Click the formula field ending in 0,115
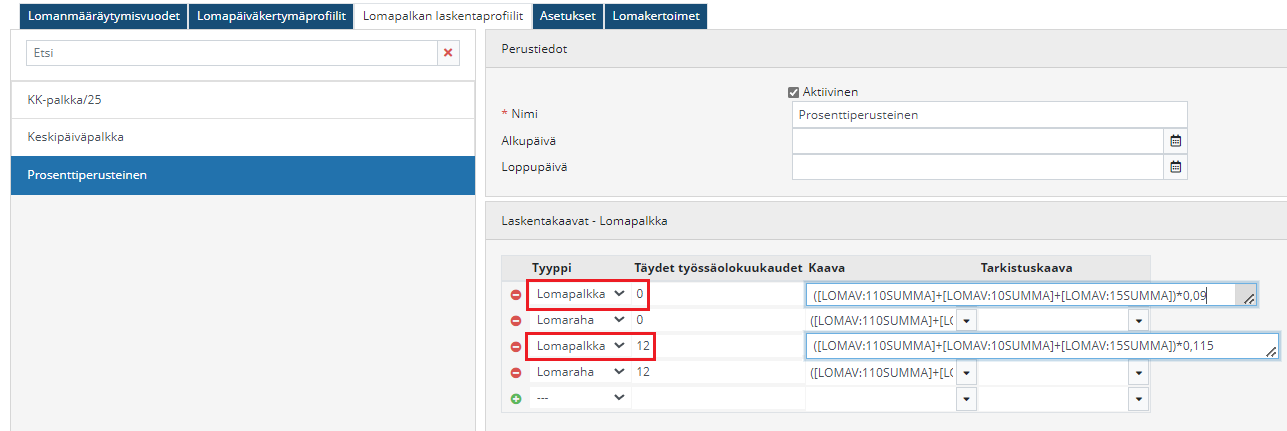Image resolution: width=1287 pixels, height=431 pixels. tap(1030, 346)
